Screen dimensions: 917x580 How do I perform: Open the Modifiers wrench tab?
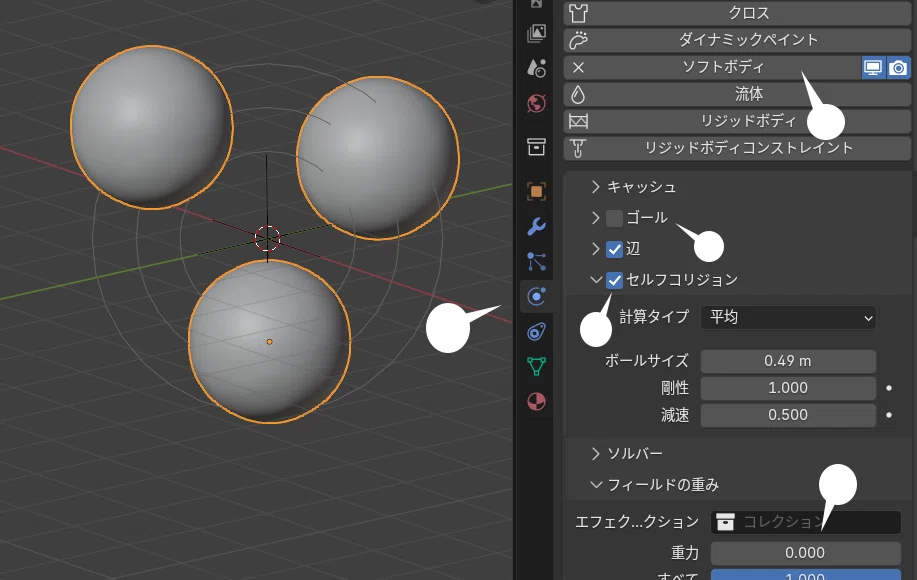click(536, 226)
